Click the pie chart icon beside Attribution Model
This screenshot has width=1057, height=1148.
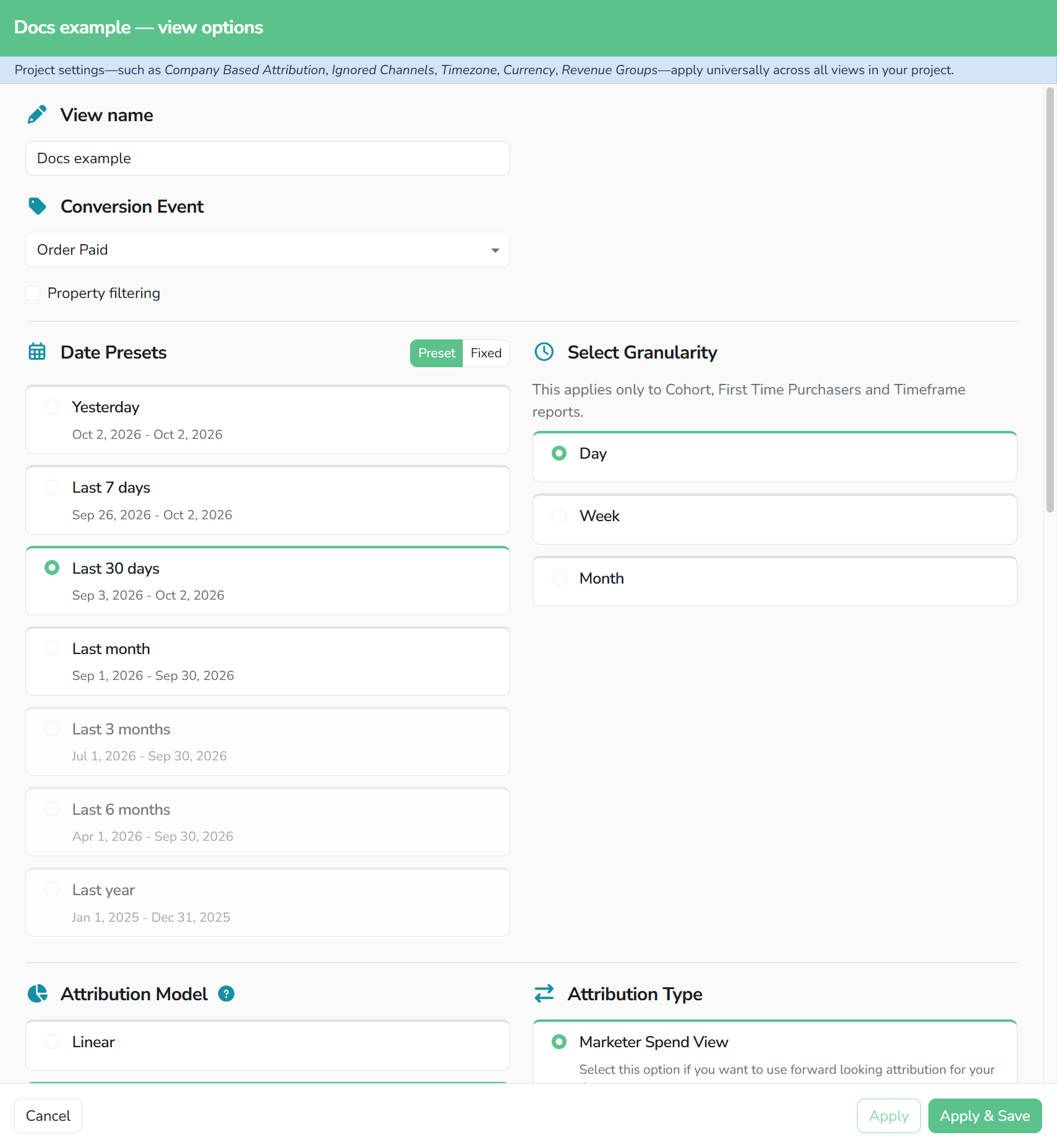point(37,993)
